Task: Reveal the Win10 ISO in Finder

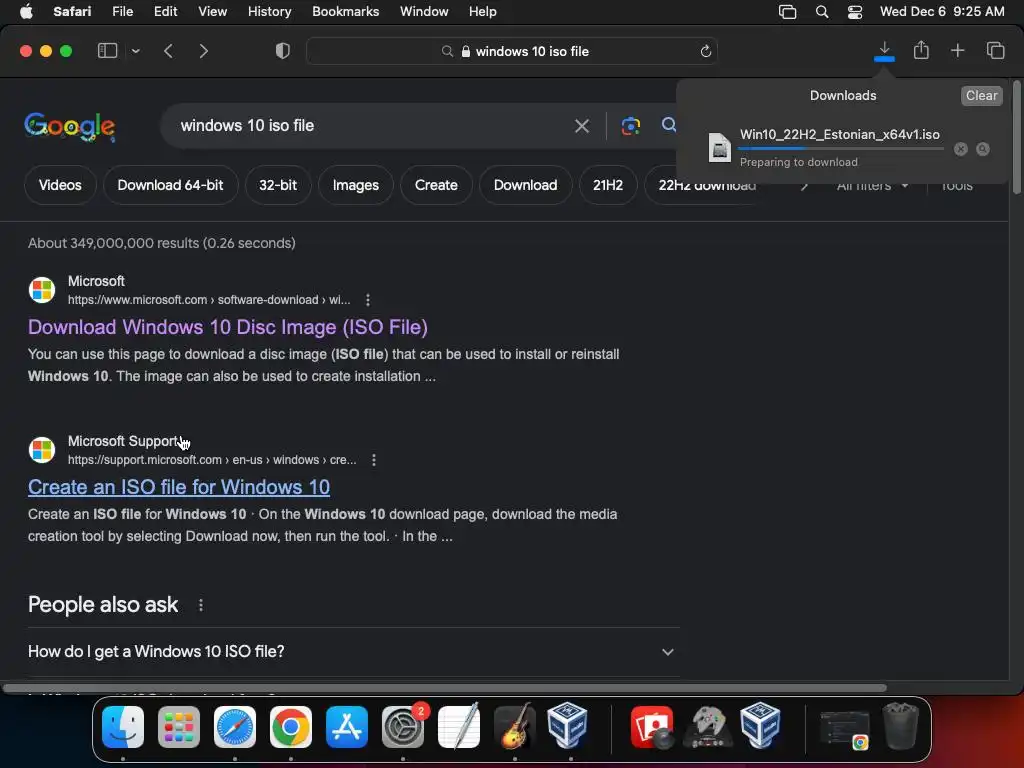Action: [x=982, y=149]
